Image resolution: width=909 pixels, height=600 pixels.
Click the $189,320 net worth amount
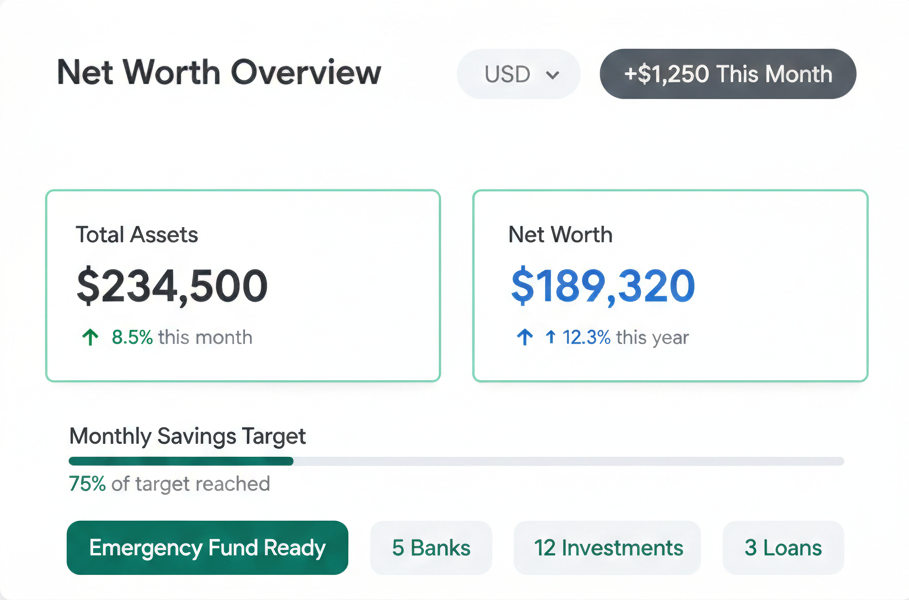click(x=602, y=286)
